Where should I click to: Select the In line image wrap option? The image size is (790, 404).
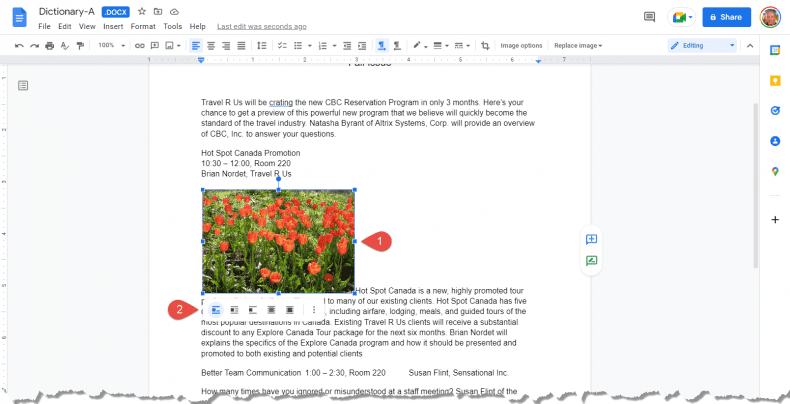click(x=215, y=310)
